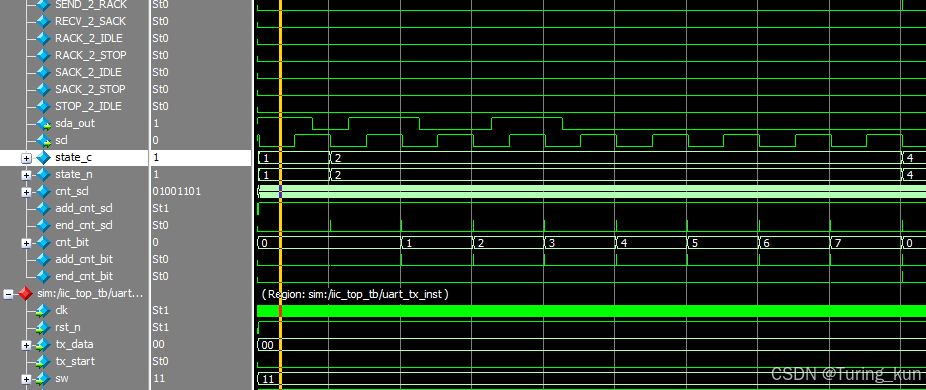Image resolution: width=926 pixels, height=390 pixels.
Task: Expand the cnt_bit signal bus
Action: click(26, 242)
